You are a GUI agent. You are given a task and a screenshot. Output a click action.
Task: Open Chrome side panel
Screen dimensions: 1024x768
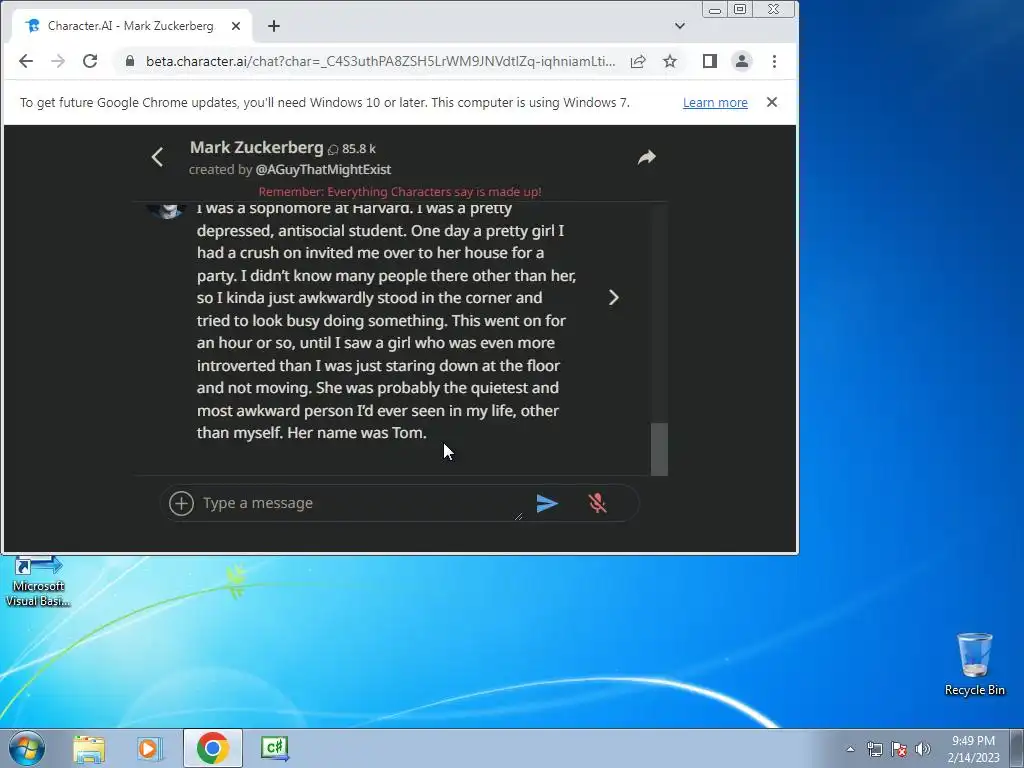pos(710,61)
